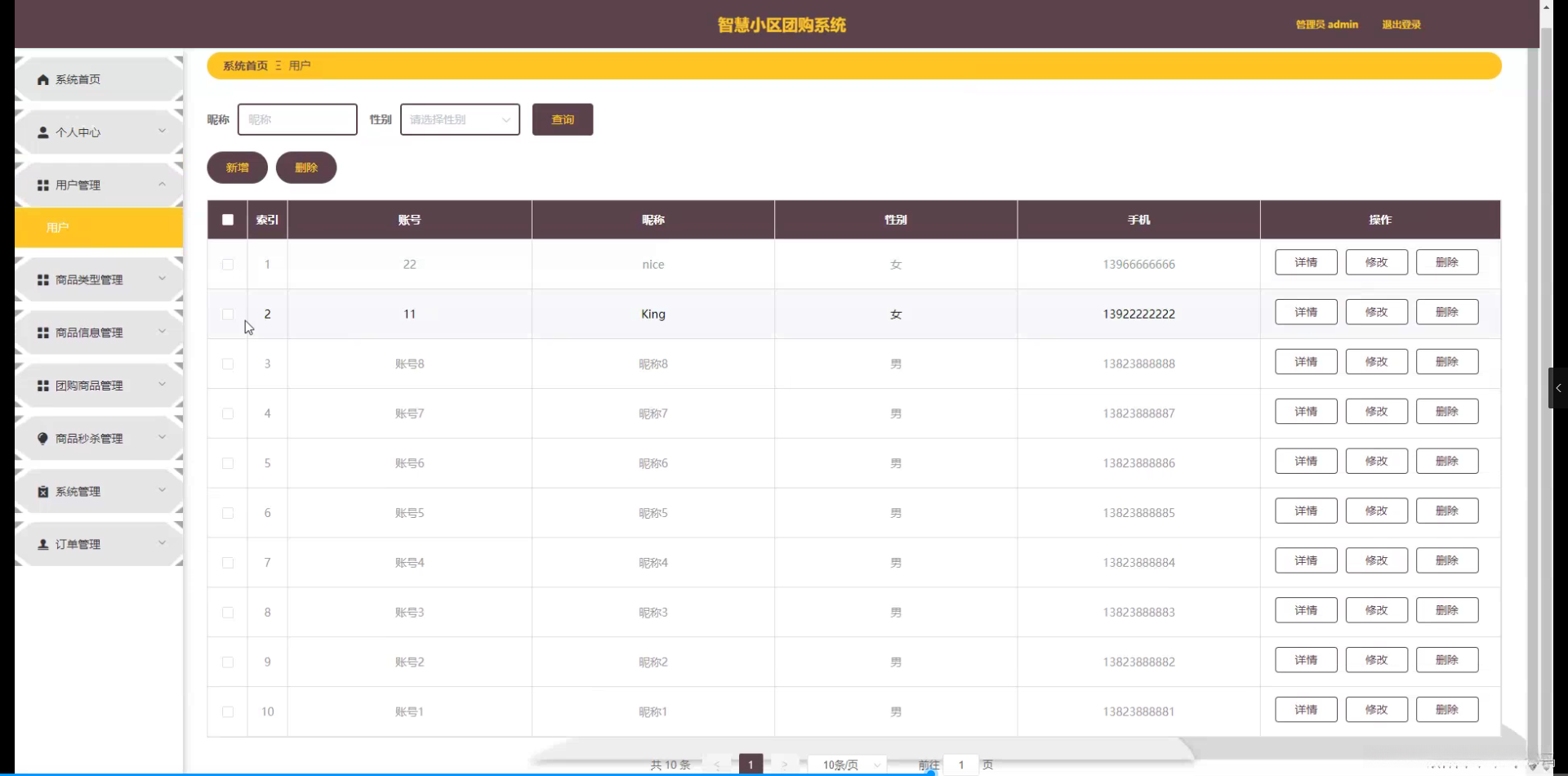Click the account cell 账号1
Image resolution: width=1568 pixels, height=776 pixels.
pos(409,712)
